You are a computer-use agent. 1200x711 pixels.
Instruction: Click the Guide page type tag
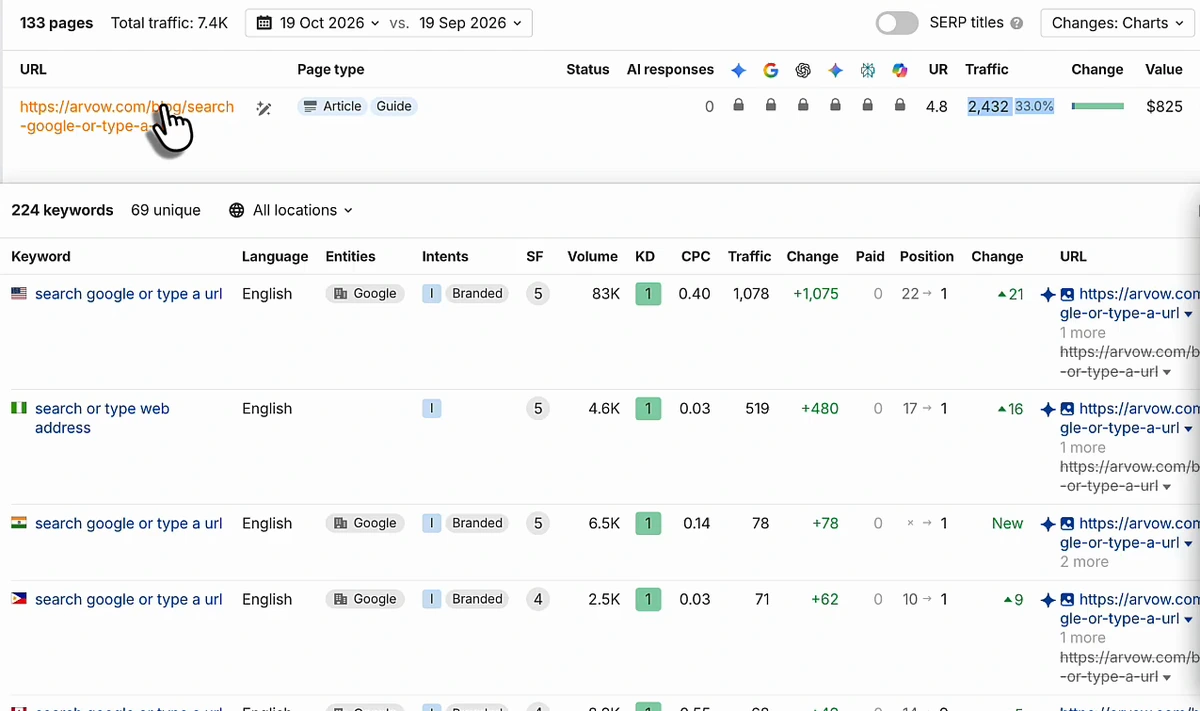[394, 106]
